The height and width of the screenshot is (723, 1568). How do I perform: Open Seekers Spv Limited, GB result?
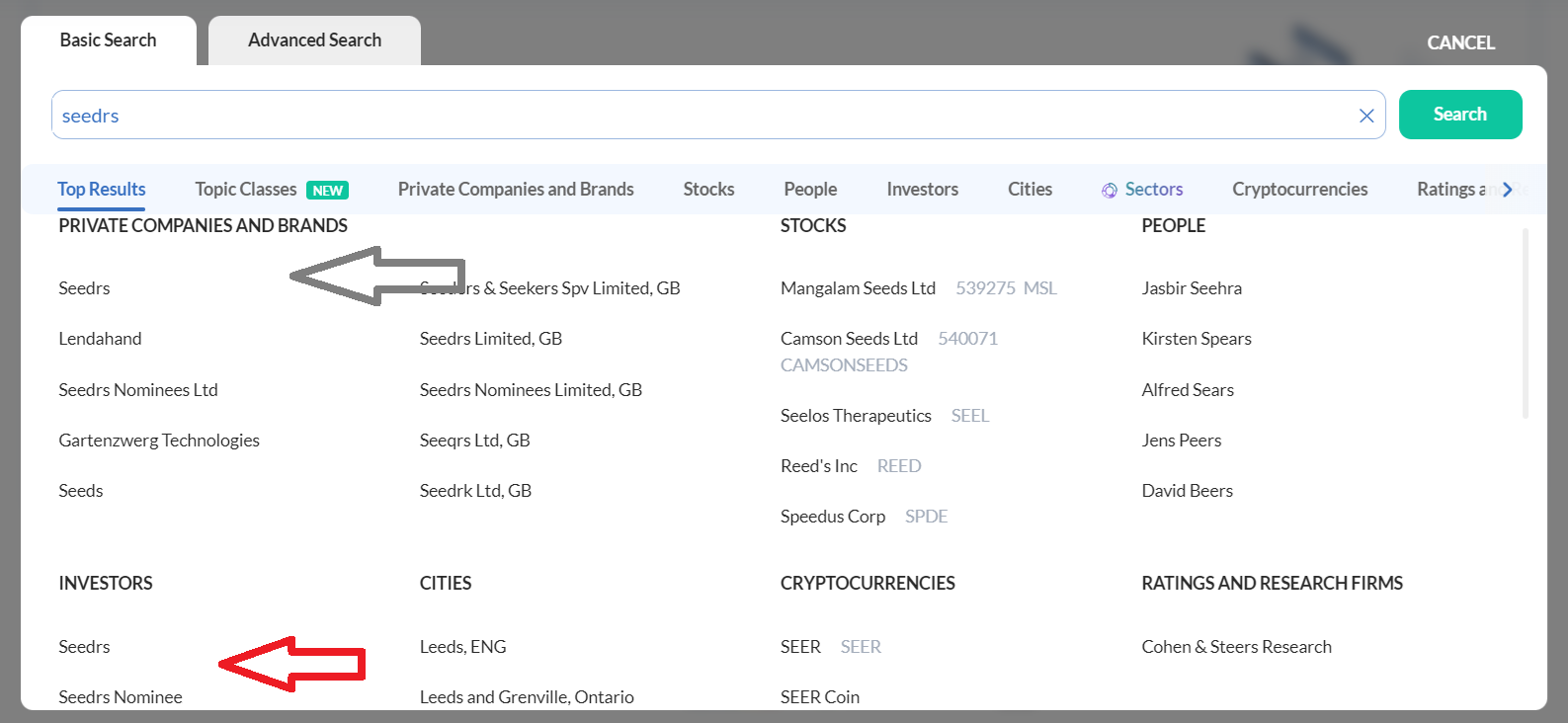pyautogui.click(x=550, y=288)
